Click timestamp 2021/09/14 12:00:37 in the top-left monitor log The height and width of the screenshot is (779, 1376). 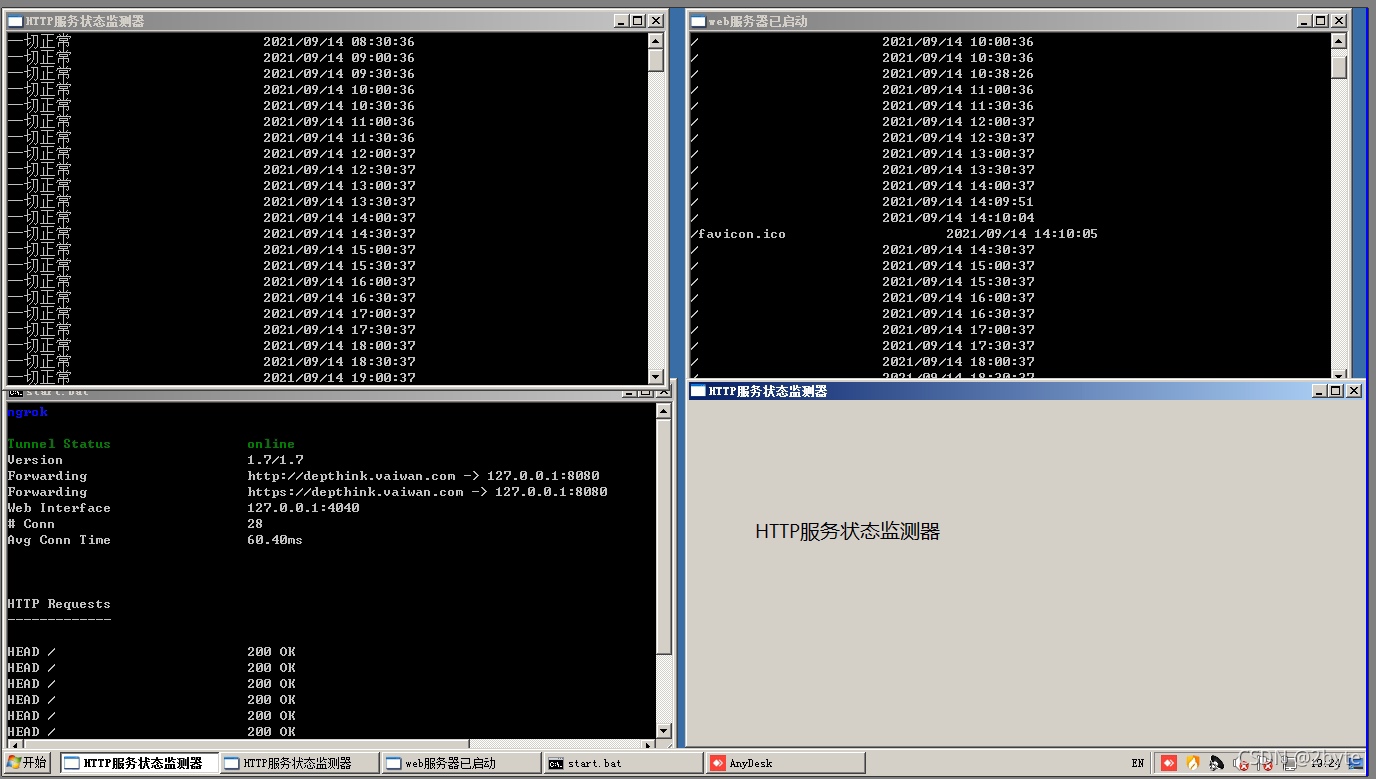(339, 154)
